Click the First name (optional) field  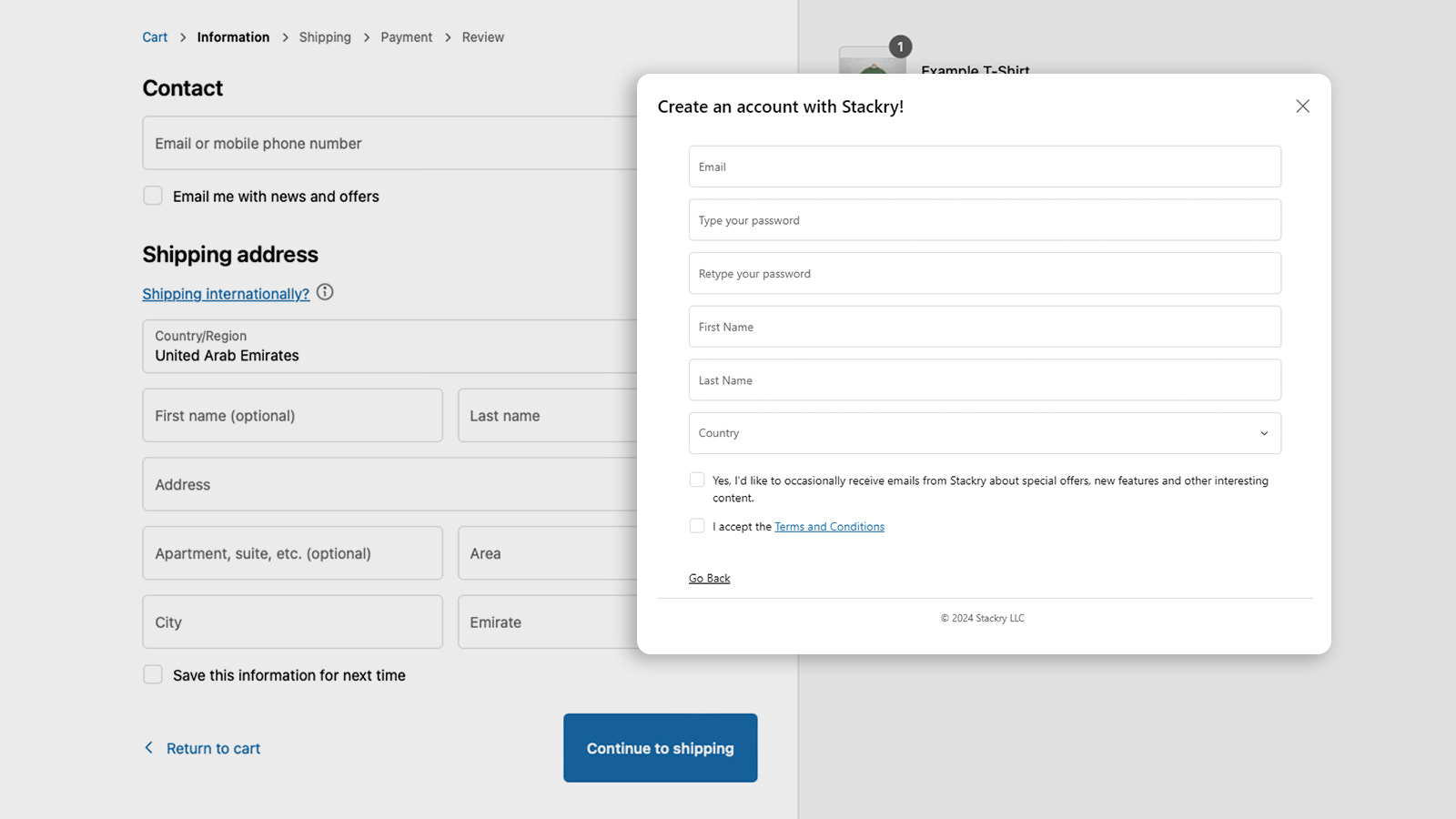tap(293, 416)
